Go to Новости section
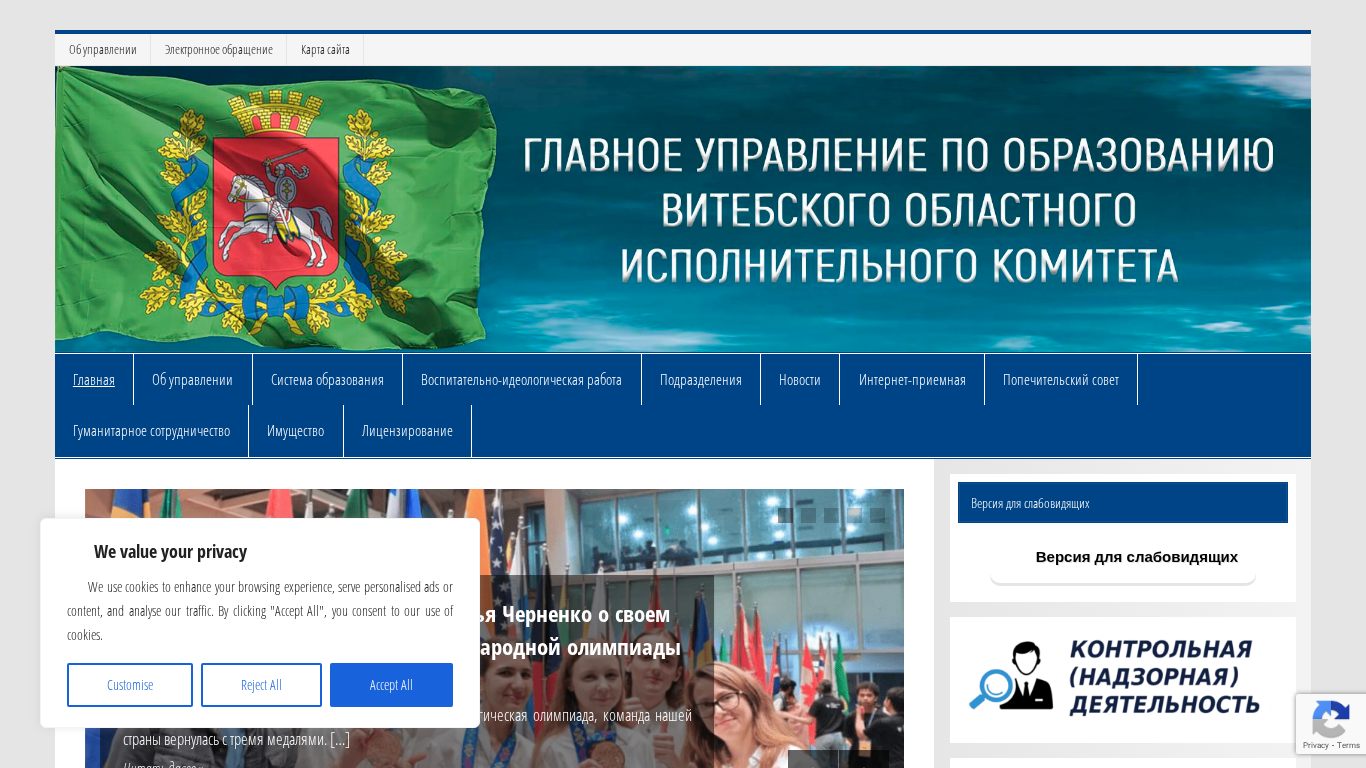Viewport: 1366px width, 768px height. pyautogui.click(x=800, y=380)
